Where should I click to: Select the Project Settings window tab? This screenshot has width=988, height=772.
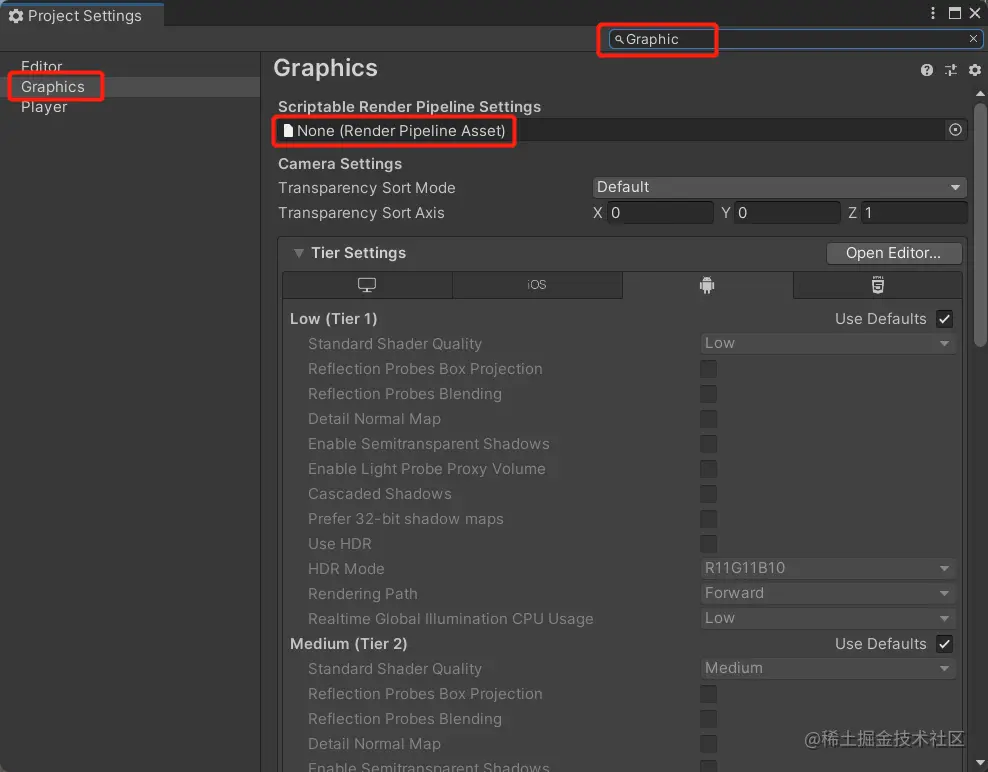pos(82,15)
